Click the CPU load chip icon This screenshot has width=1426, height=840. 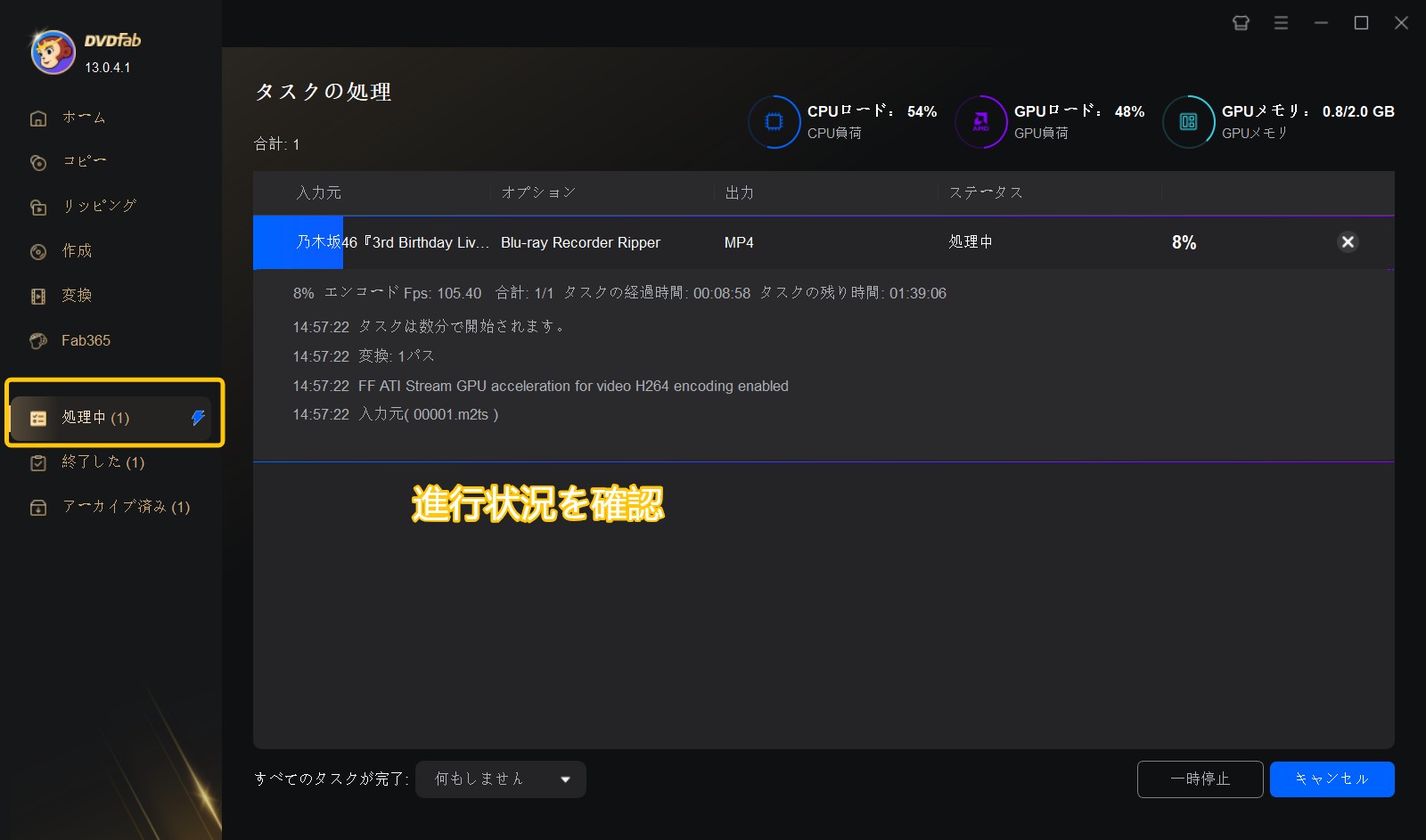(x=774, y=122)
